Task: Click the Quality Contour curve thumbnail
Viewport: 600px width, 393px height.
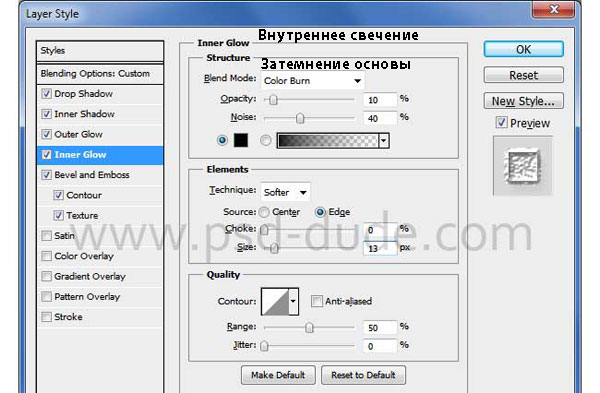Action: point(275,302)
